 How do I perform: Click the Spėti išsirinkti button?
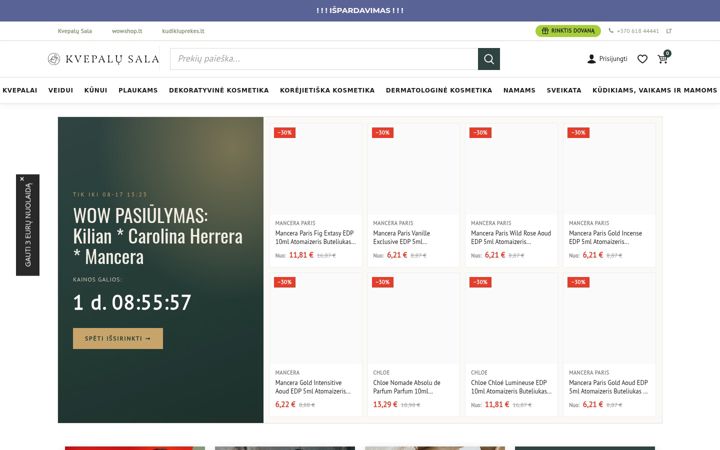118,338
